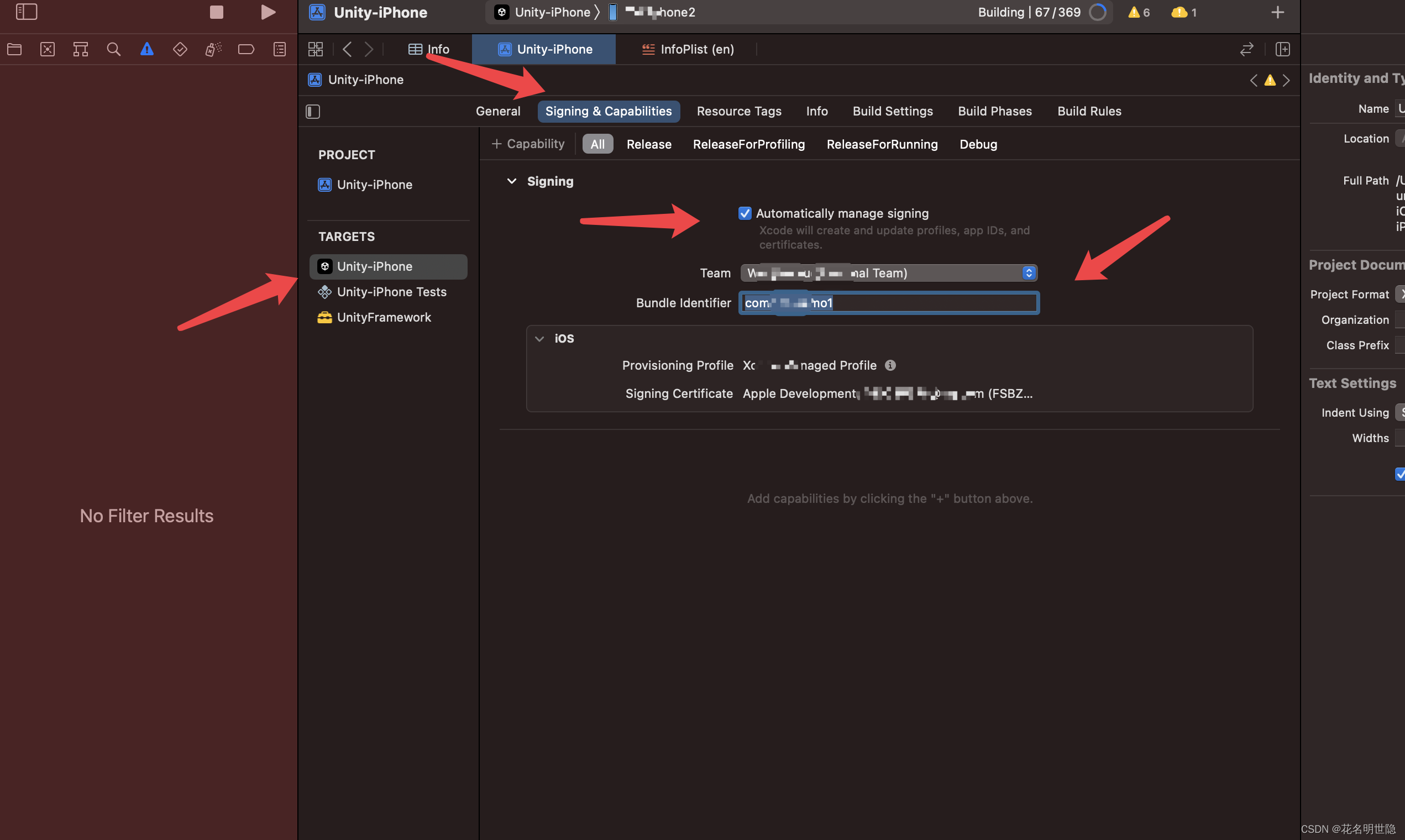The image size is (1405, 840).
Task: Click the building progress spinner
Action: tap(1098, 12)
